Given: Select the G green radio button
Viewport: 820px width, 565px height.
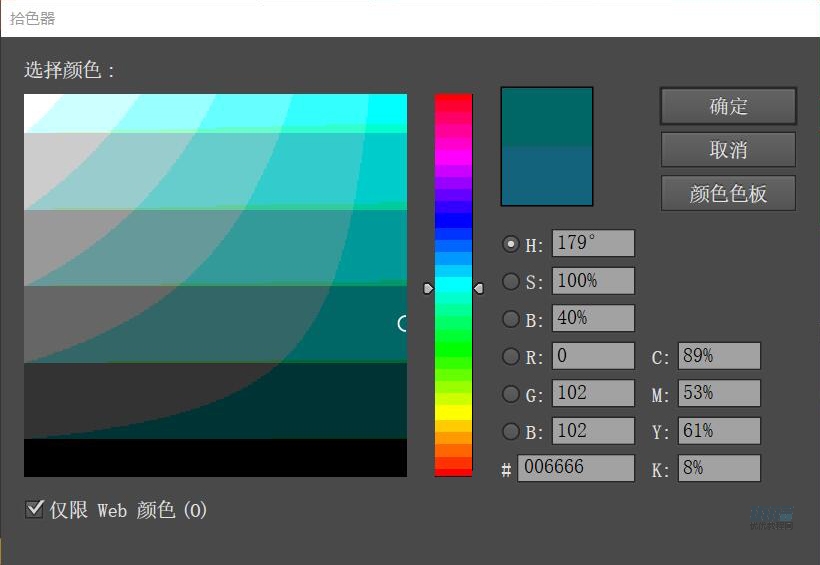Looking at the screenshot, I should tap(511, 394).
